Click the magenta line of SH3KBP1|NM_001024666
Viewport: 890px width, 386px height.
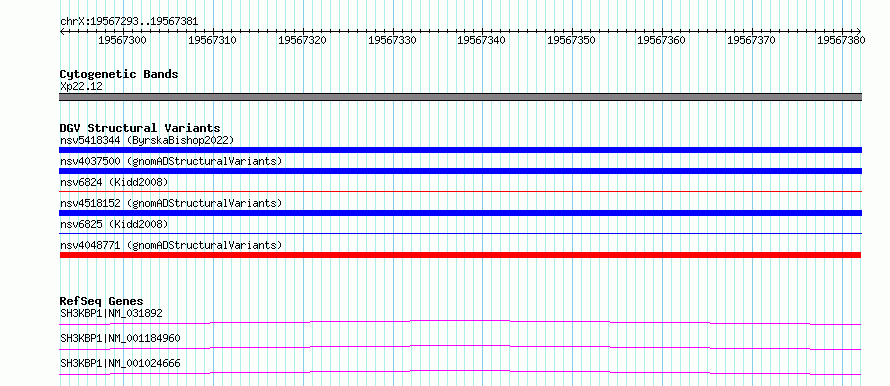(x=460, y=372)
